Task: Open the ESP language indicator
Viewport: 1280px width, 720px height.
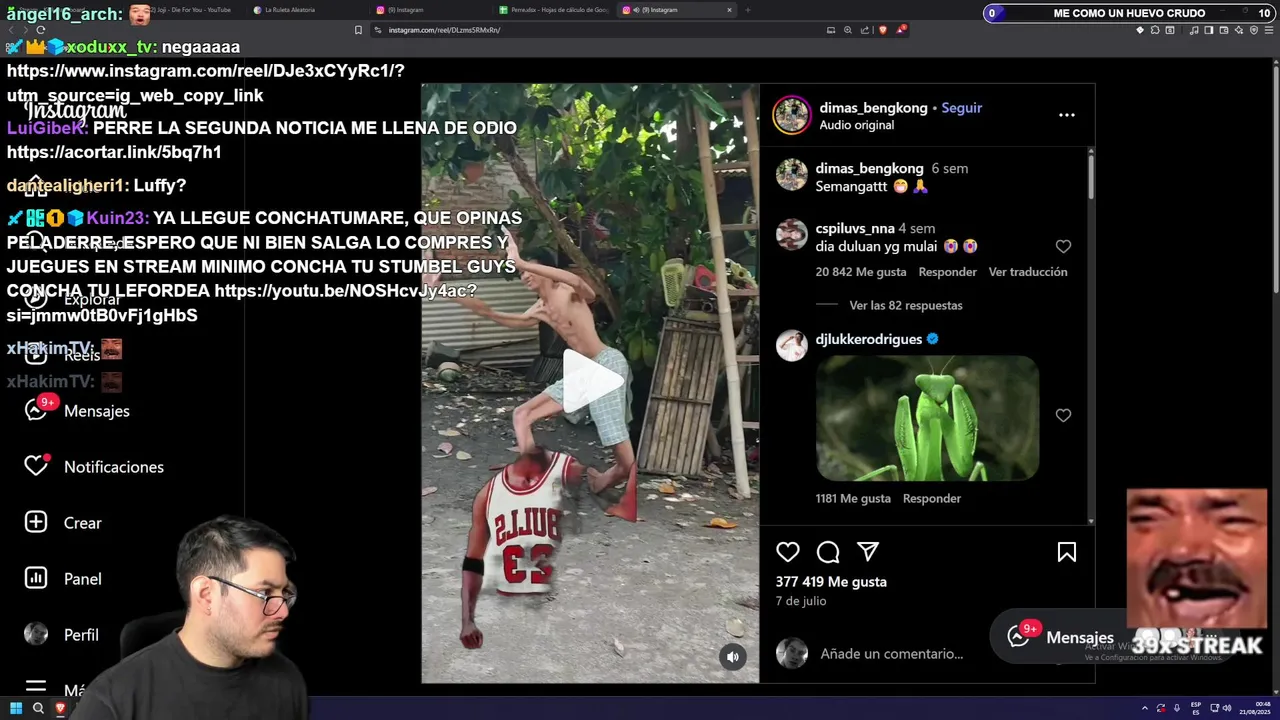Action: tap(1196, 708)
